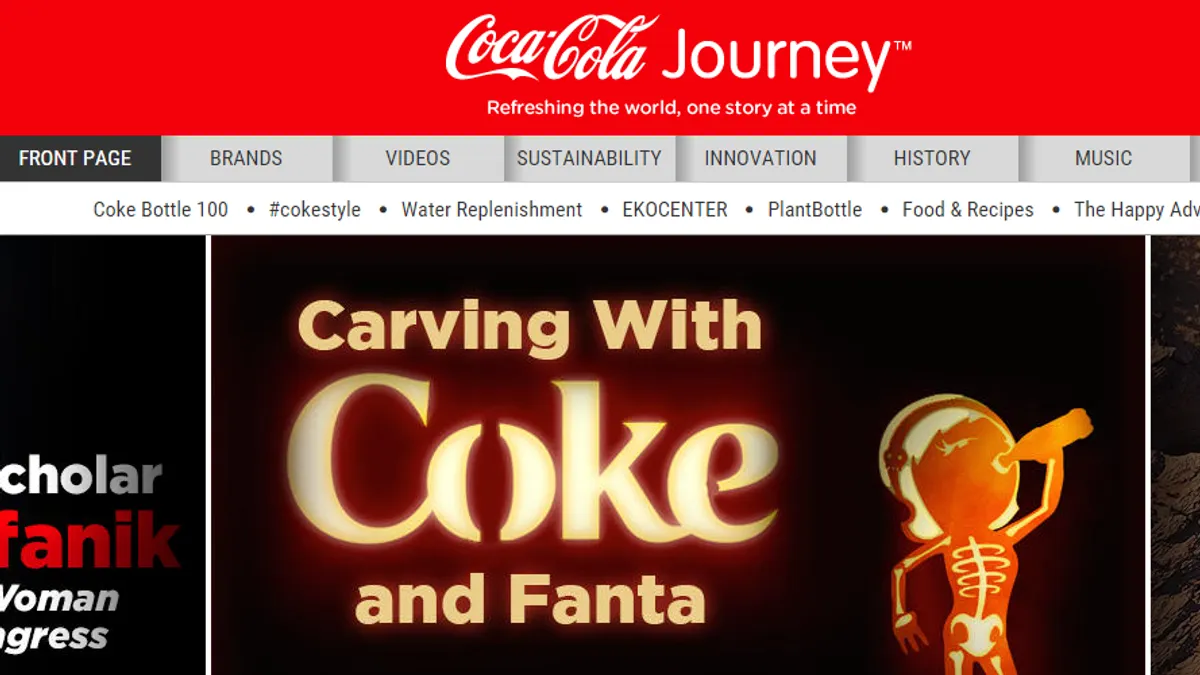Visit the Water Replenishment link
The width and height of the screenshot is (1200, 675).
point(492,210)
